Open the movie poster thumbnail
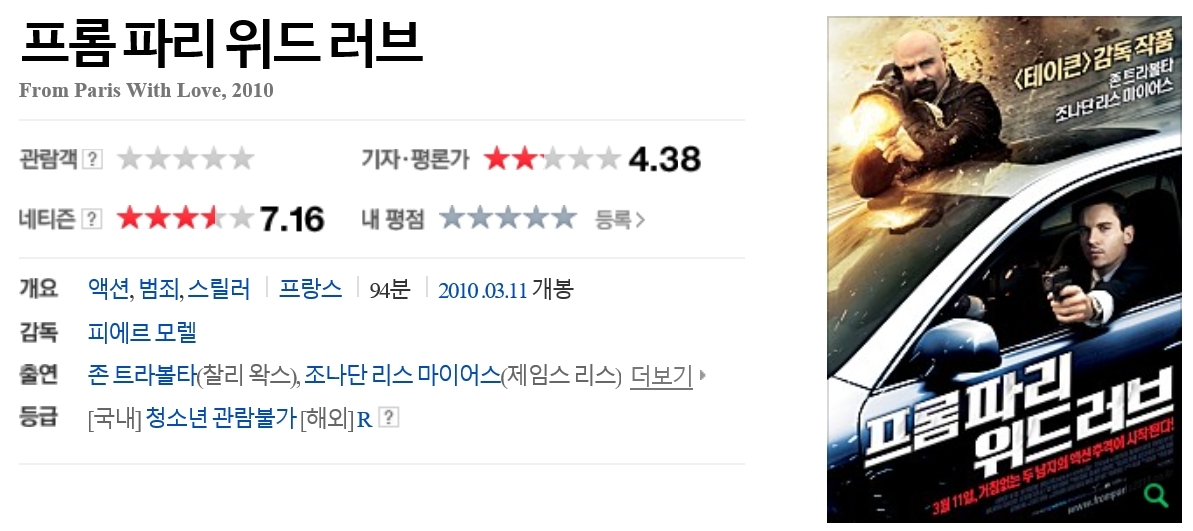Image resolution: width=1193 pixels, height=531 pixels. (x=1004, y=269)
